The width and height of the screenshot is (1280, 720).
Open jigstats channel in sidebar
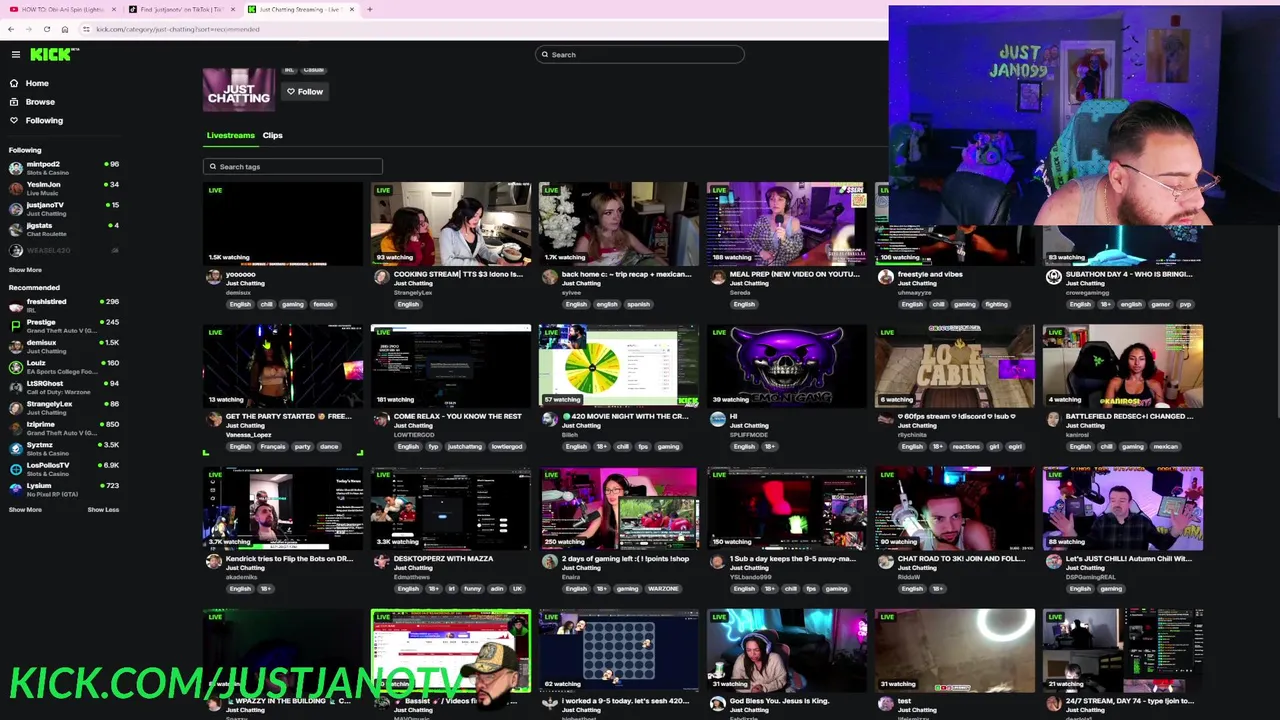tap(62, 228)
